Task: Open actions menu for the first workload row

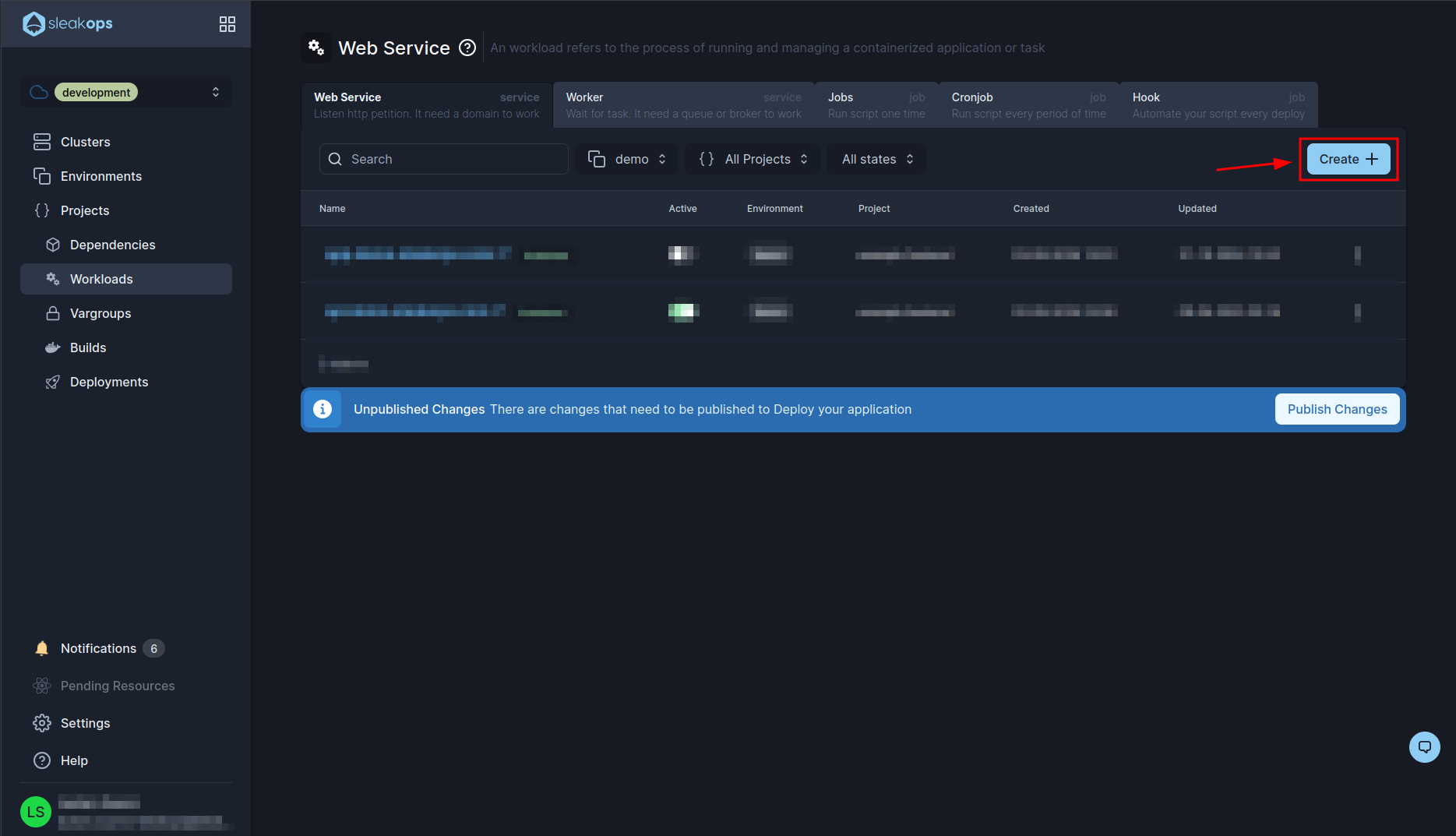Action: click(1358, 255)
